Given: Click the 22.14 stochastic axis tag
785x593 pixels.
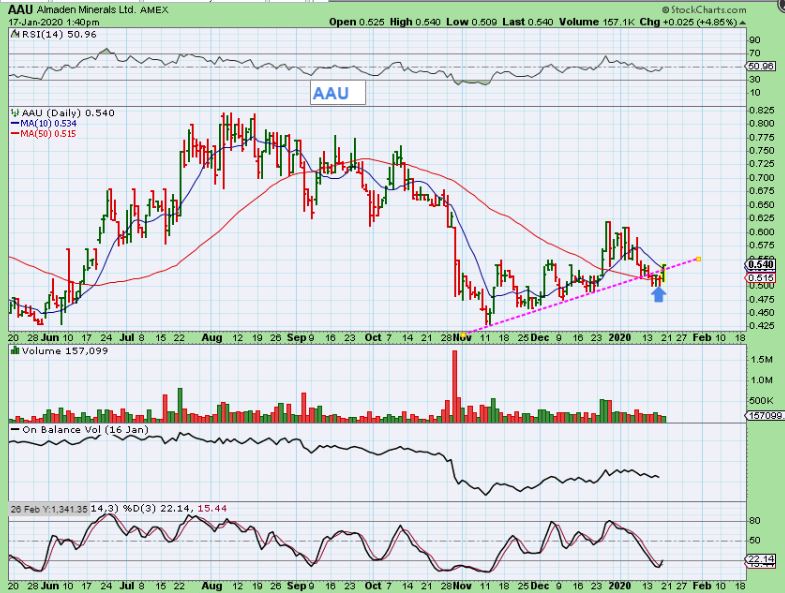Looking at the screenshot, I should pos(760,559).
